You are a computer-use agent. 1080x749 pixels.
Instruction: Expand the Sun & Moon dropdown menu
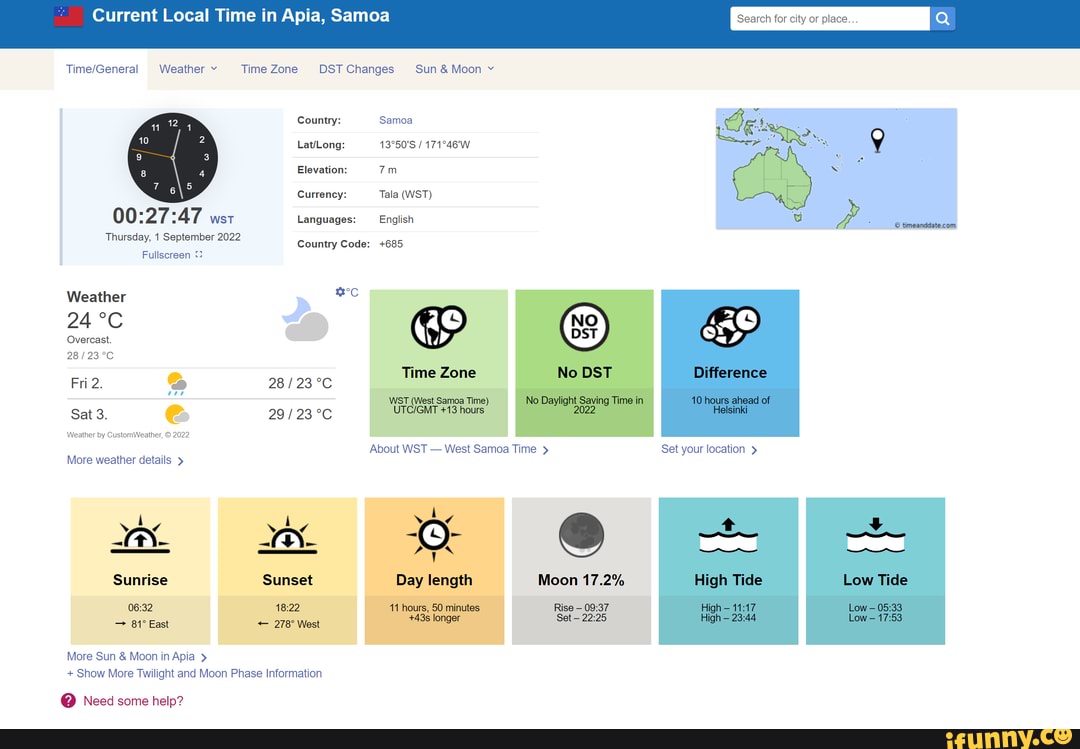click(x=454, y=69)
